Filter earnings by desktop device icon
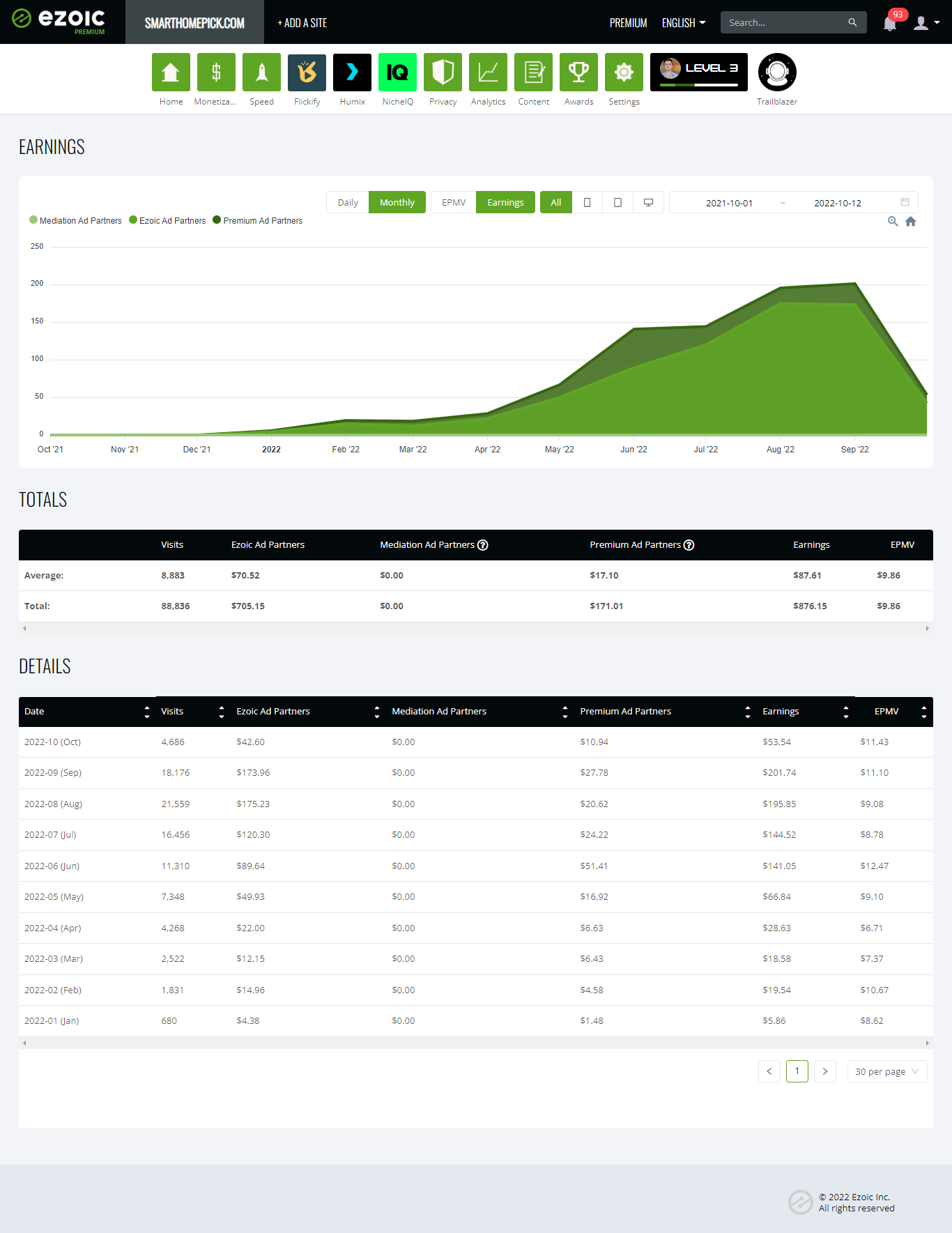The image size is (952, 1233). [x=648, y=202]
